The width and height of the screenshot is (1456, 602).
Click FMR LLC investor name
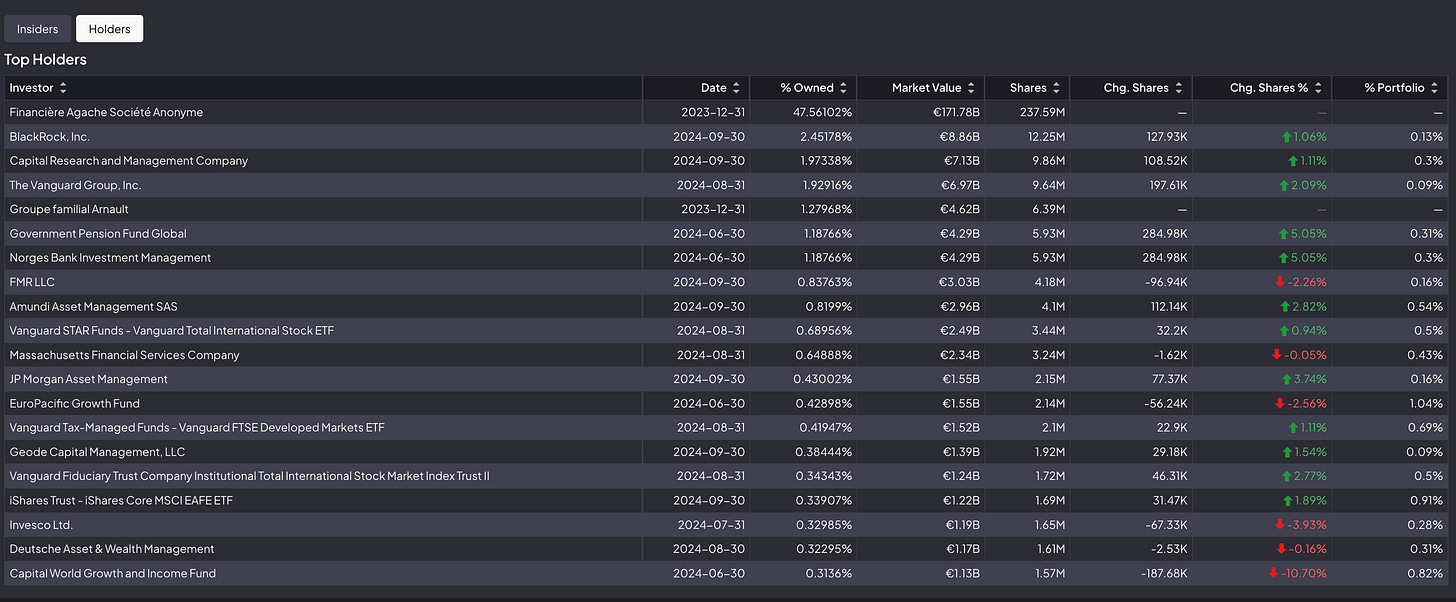click(32, 282)
